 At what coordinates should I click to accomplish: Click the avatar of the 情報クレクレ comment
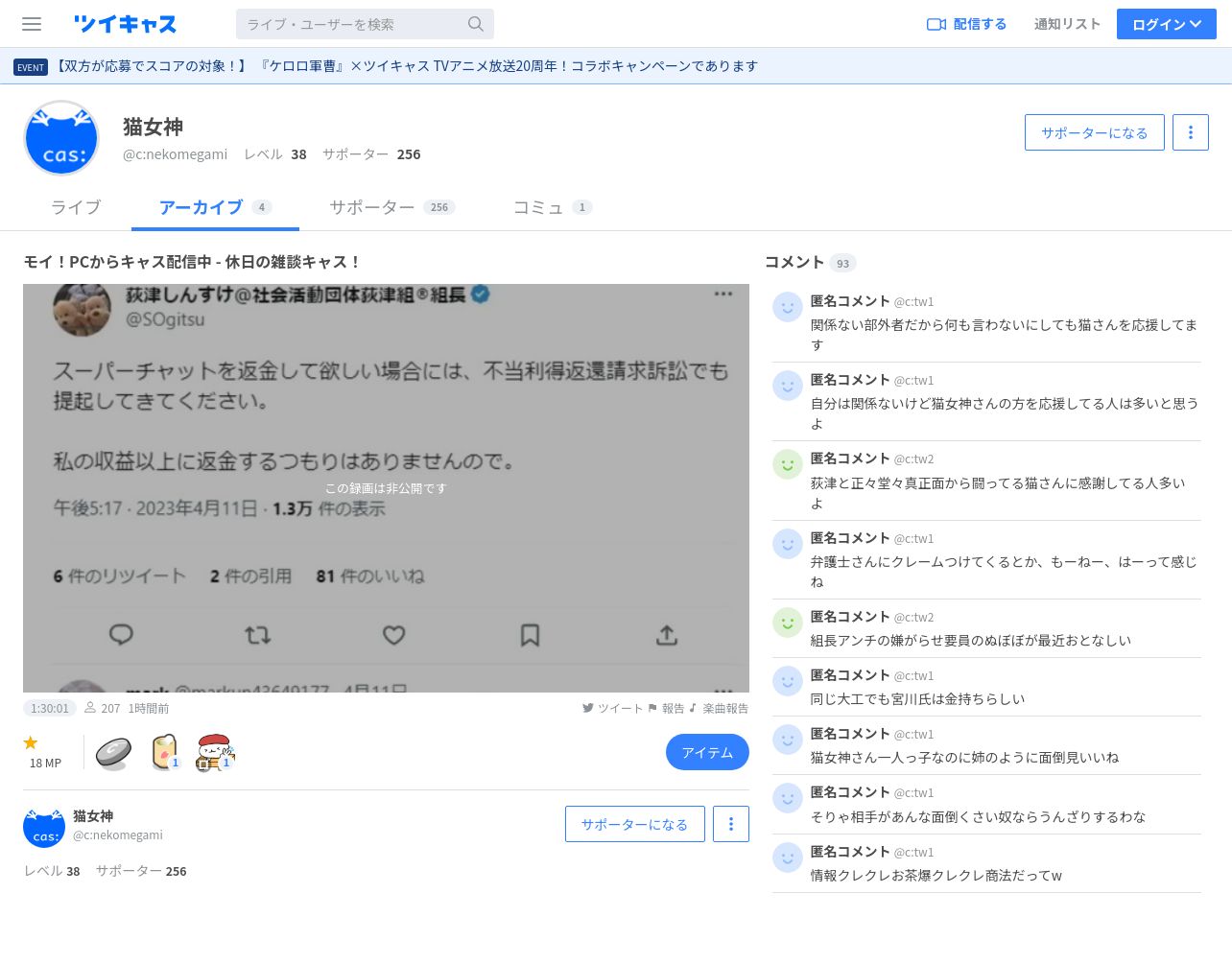pyautogui.click(x=788, y=858)
